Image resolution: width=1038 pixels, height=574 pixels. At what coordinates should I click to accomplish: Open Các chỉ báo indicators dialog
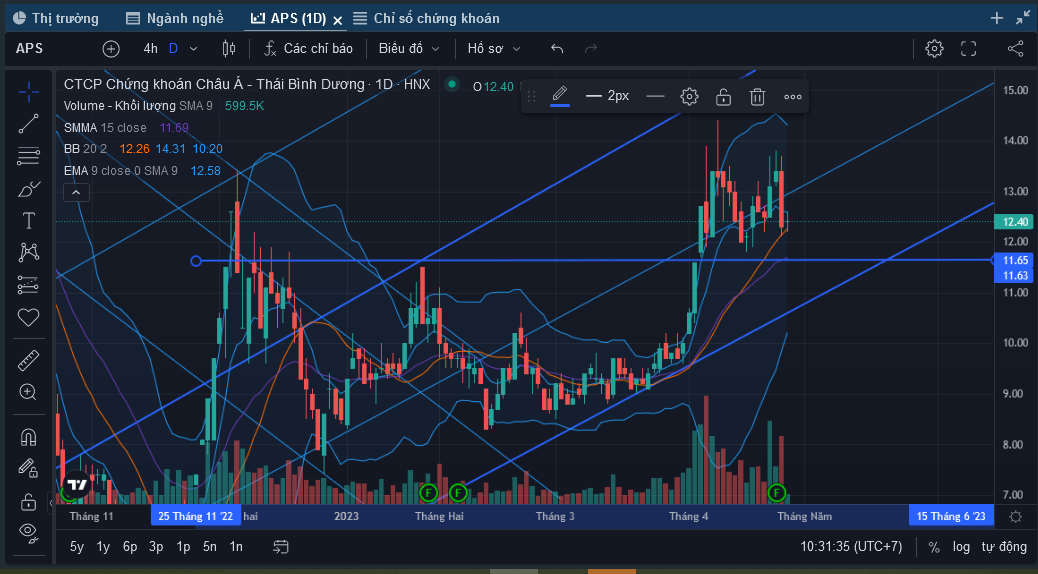[x=308, y=48]
